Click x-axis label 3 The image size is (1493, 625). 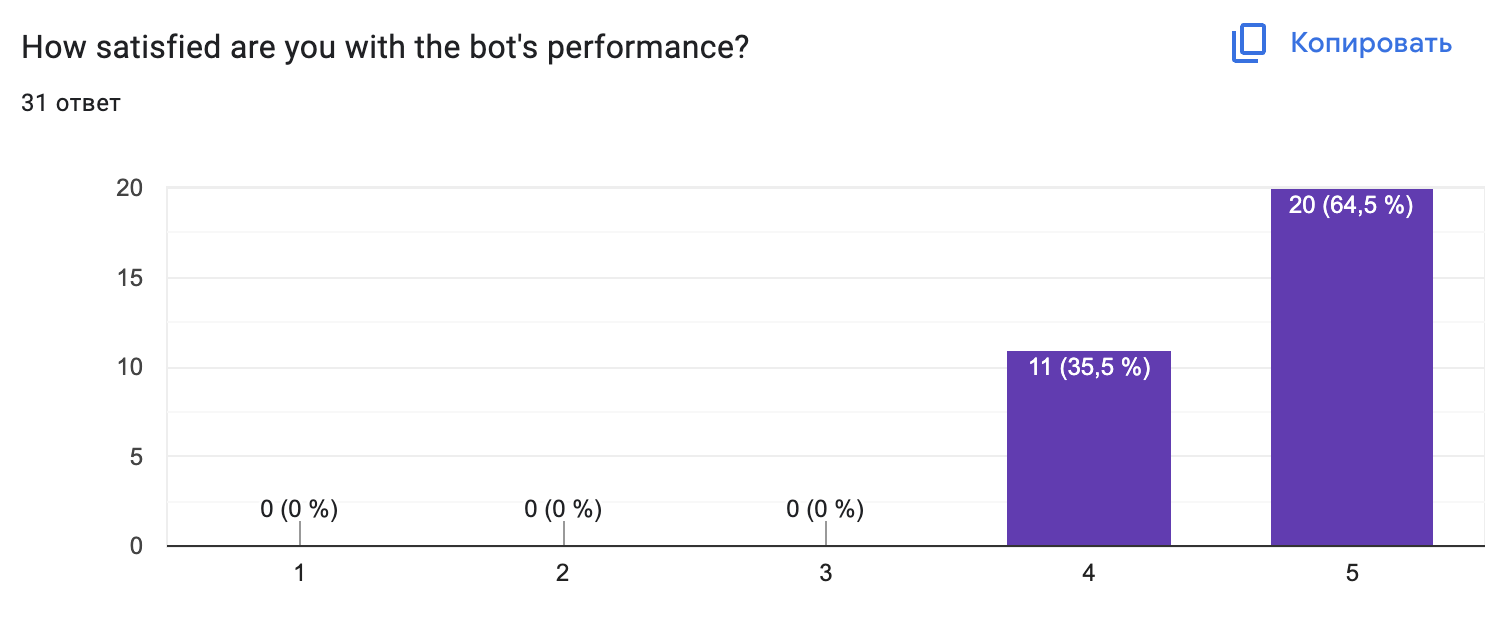click(825, 574)
